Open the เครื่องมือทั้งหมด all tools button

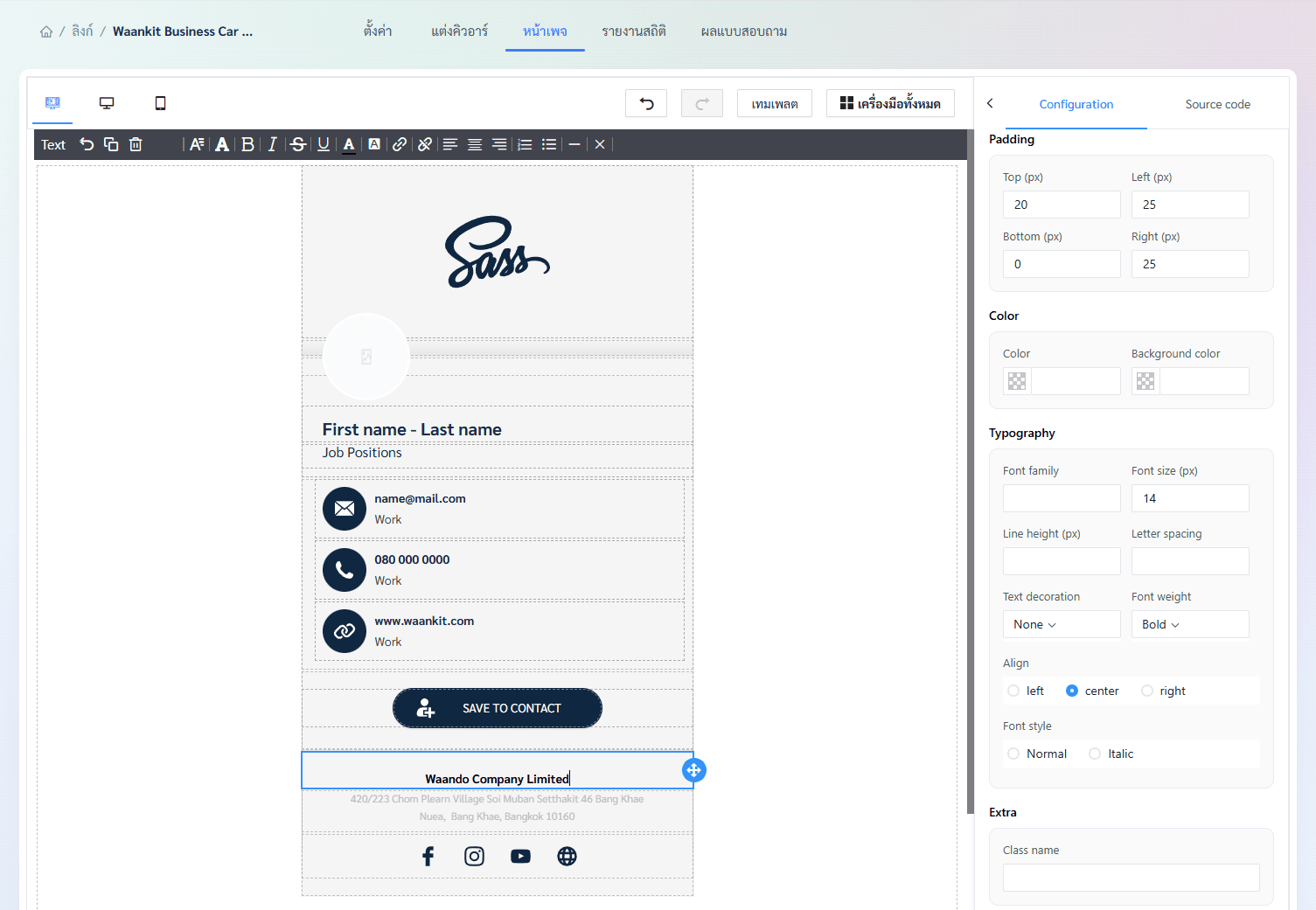[x=890, y=103]
